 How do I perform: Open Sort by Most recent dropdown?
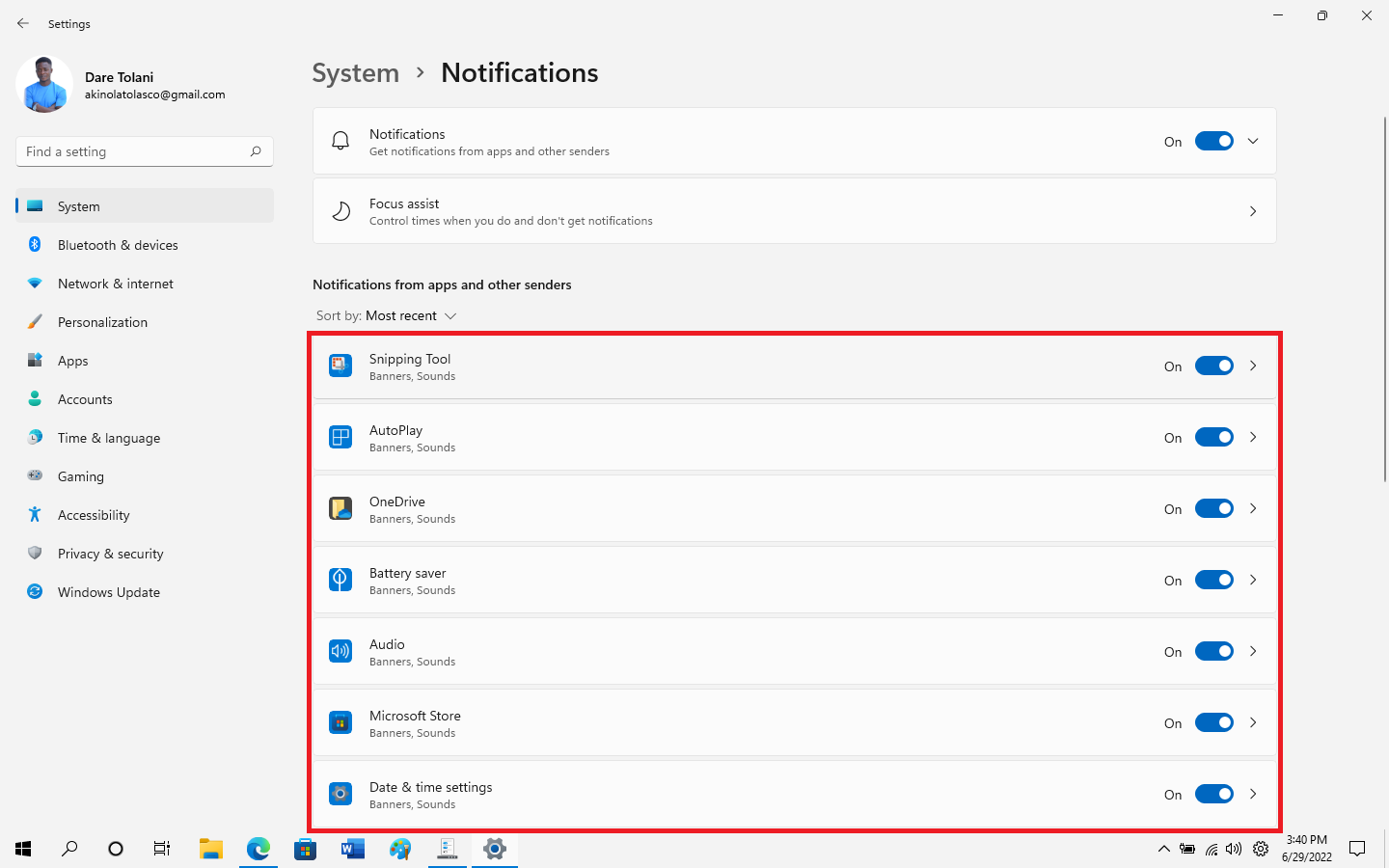pos(386,315)
